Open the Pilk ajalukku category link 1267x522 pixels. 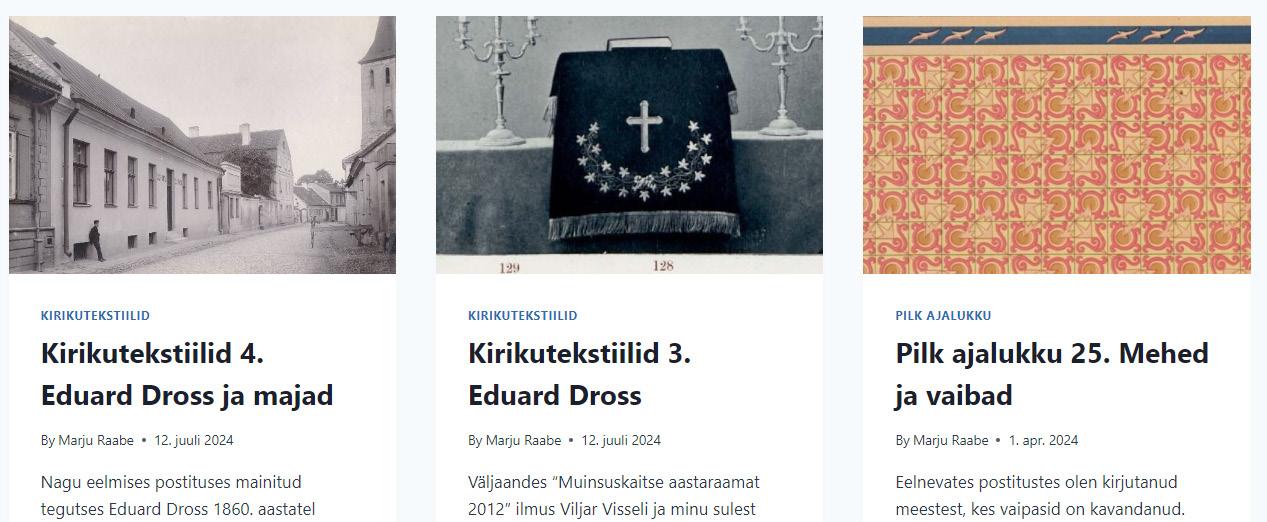[x=943, y=315]
